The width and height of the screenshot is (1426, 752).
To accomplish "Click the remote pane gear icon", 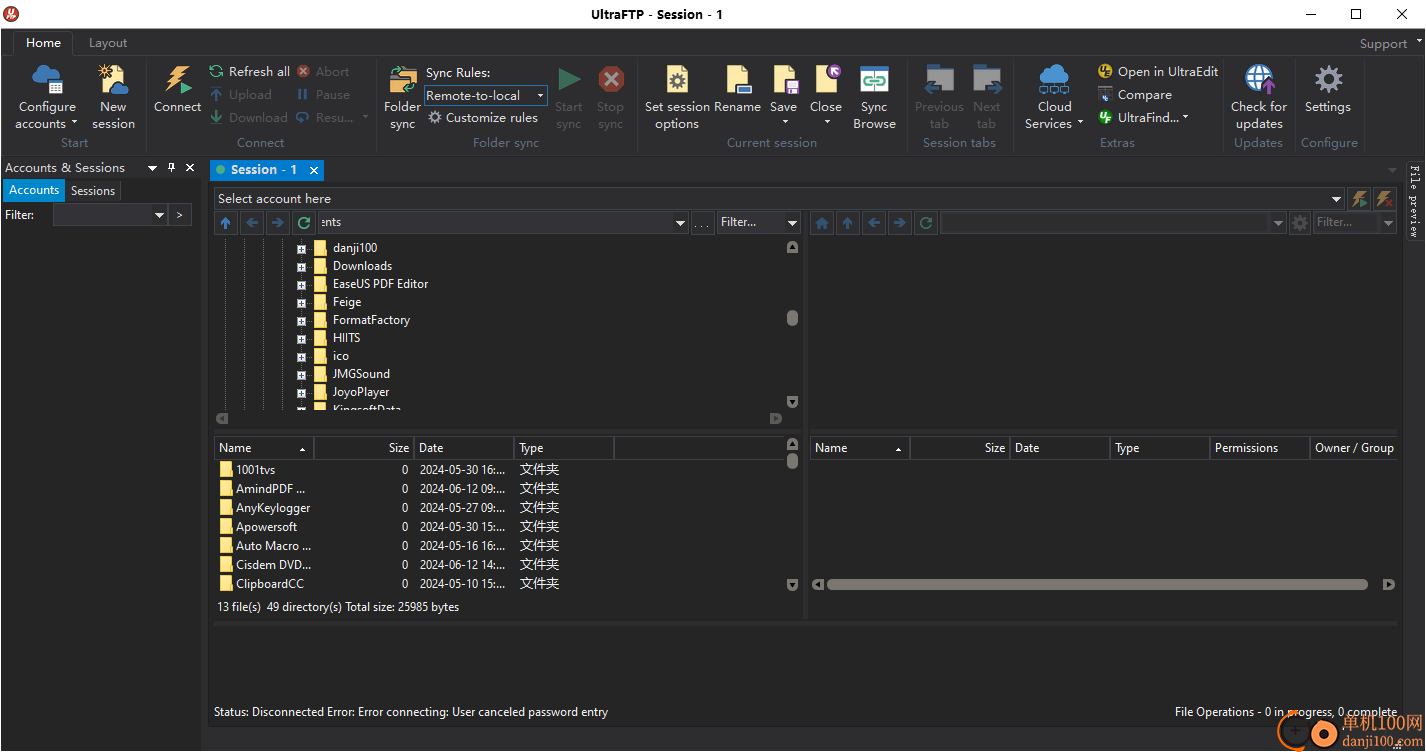I will [x=1299, y=222].
